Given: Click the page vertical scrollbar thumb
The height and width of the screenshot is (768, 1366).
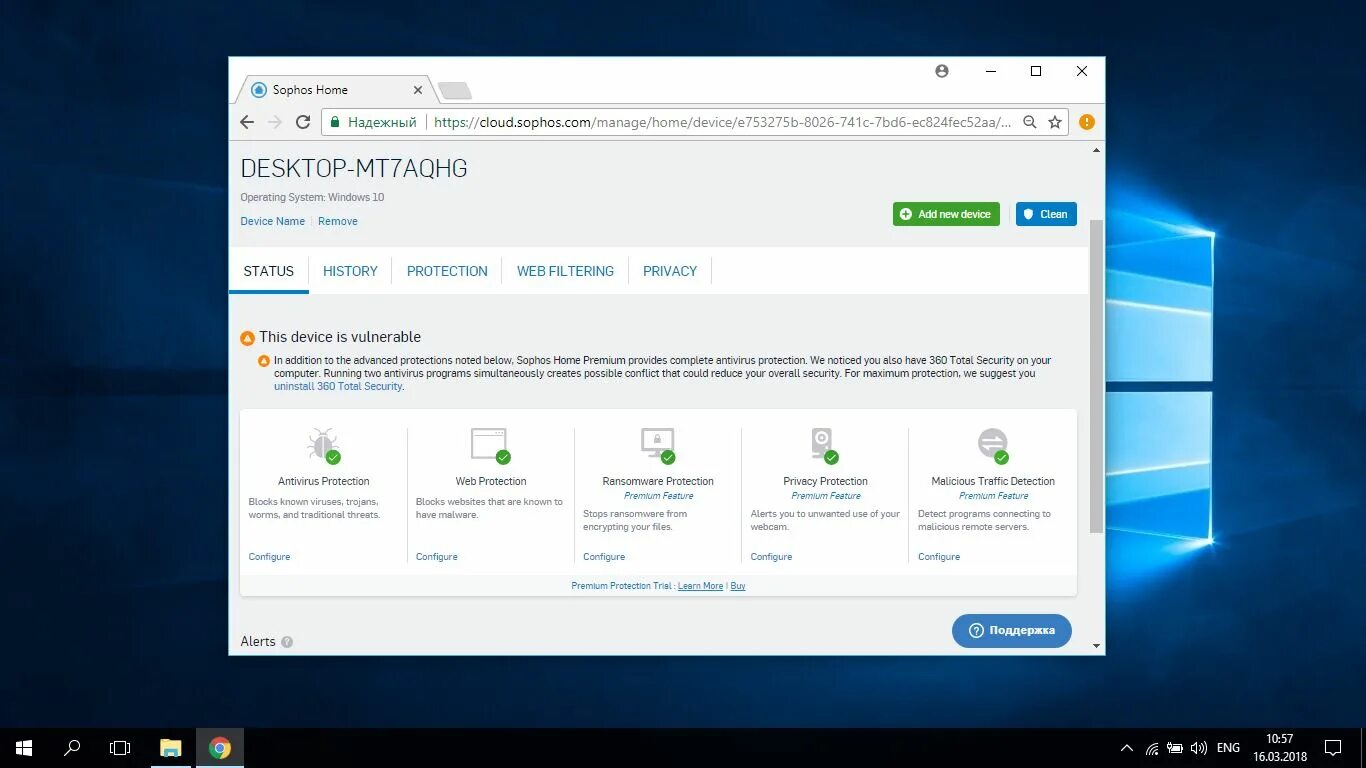Looking at the screenshot, I should click(x=1096, y=376).
